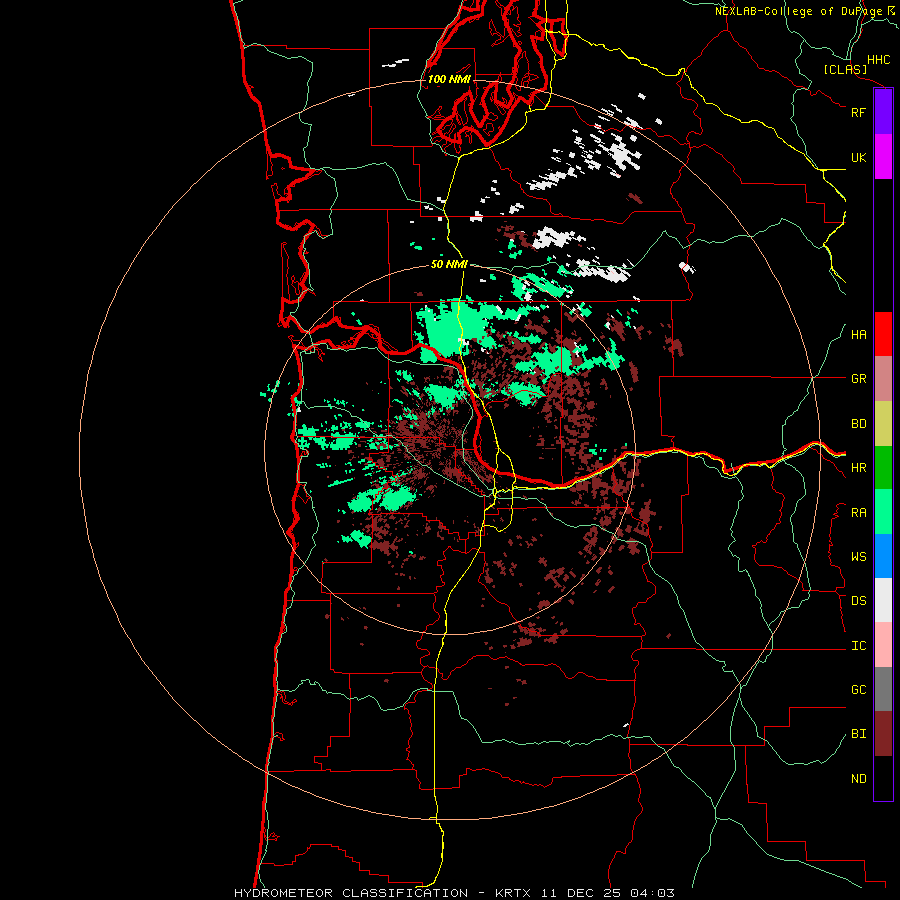Click the BI brown legend swatch
900x900 pixels.
point(883,734)
